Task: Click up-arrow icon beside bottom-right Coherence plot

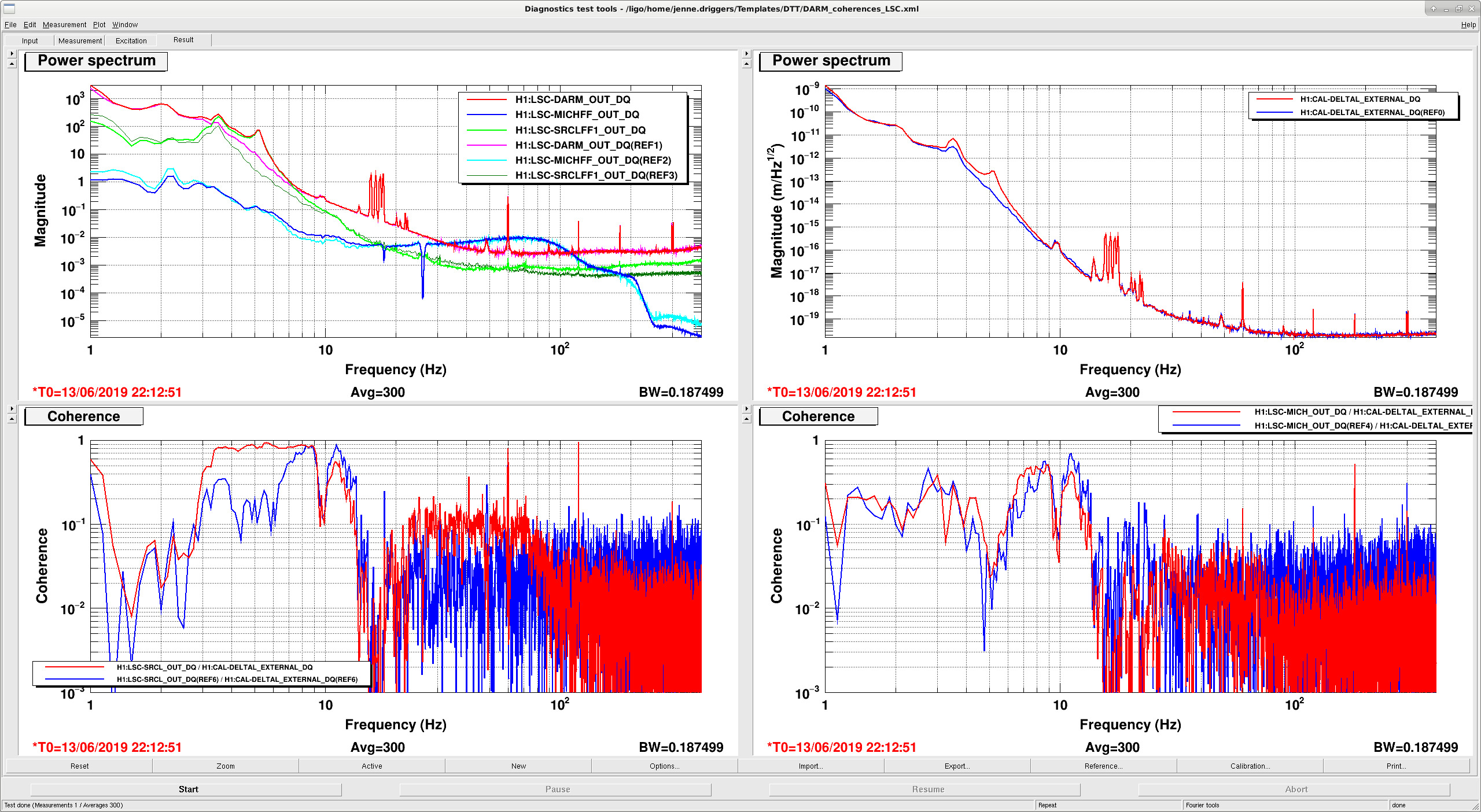Action: 746,419
